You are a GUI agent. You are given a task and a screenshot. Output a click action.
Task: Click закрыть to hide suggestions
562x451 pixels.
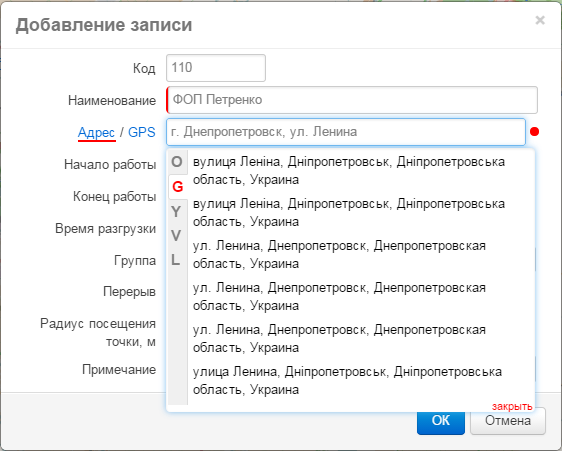pos(512,406)
